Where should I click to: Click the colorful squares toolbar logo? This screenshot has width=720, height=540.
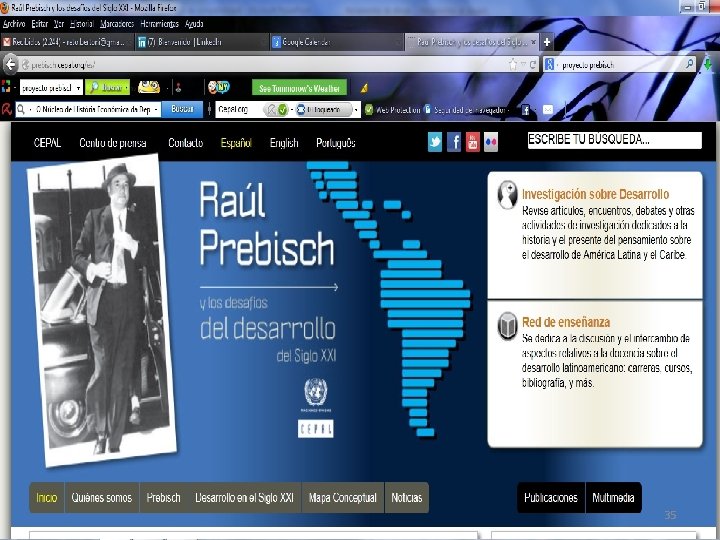pyautogui.click(x=6, y=86)
